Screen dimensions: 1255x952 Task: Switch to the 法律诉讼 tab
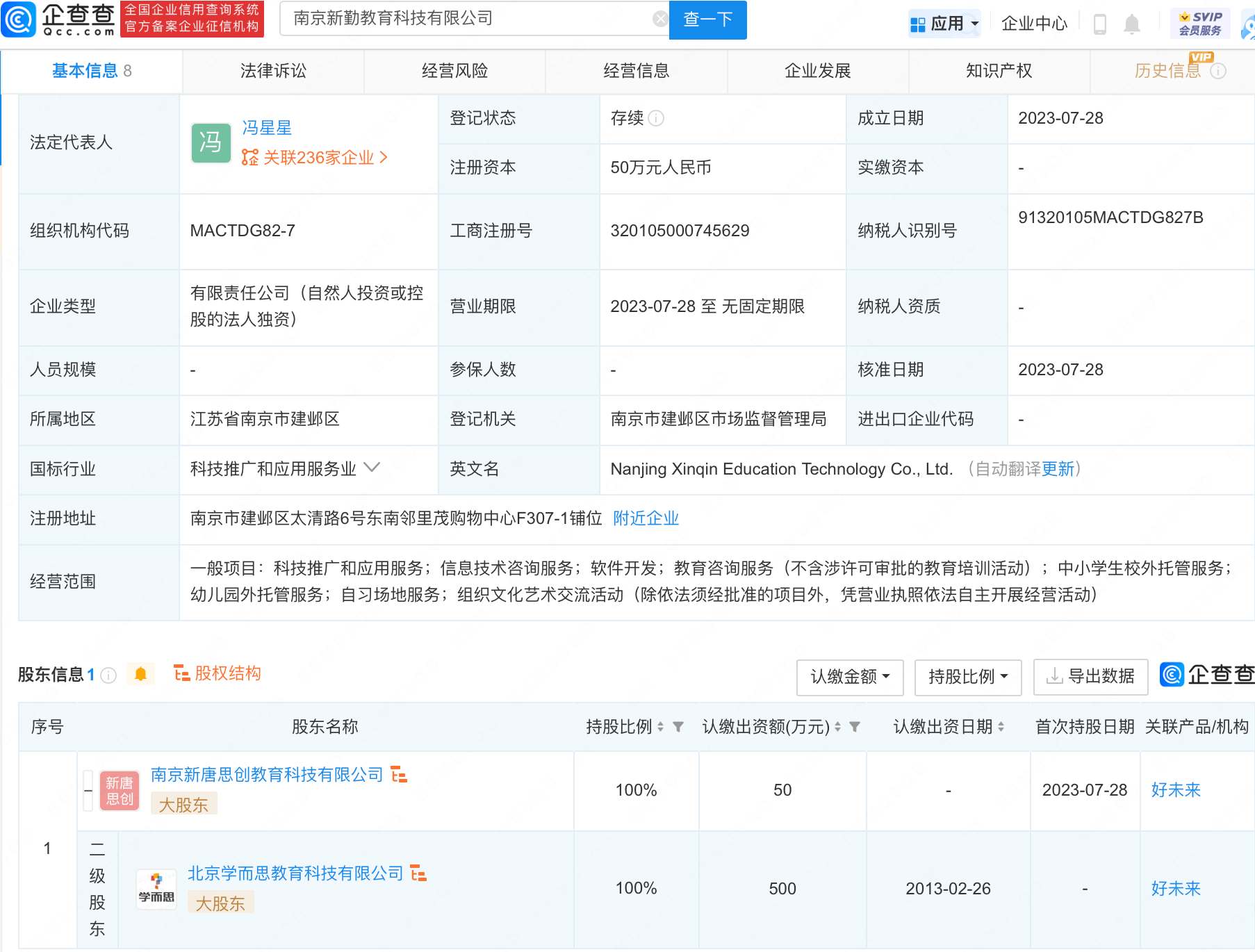[273, 71]
